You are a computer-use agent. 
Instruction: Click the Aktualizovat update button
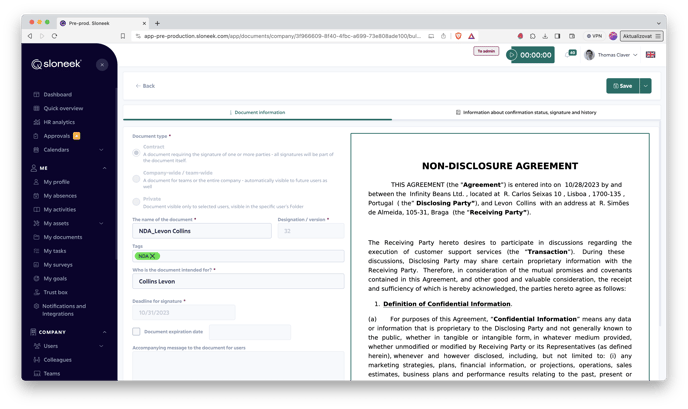pyautogui.click(x=641, y=36)
